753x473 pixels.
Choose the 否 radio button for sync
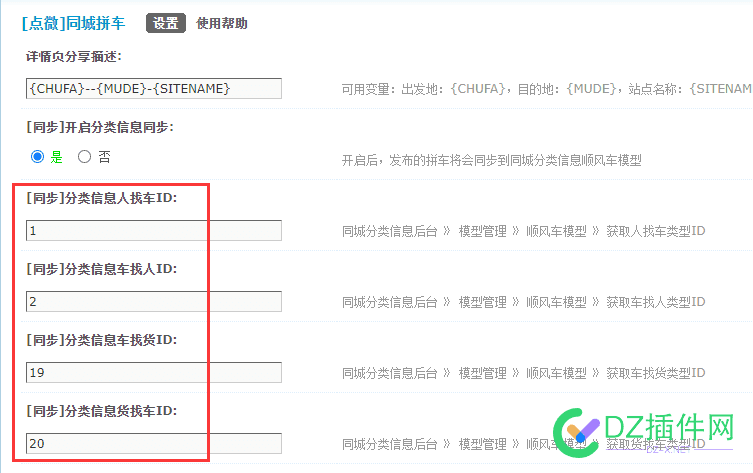(84, 156)
